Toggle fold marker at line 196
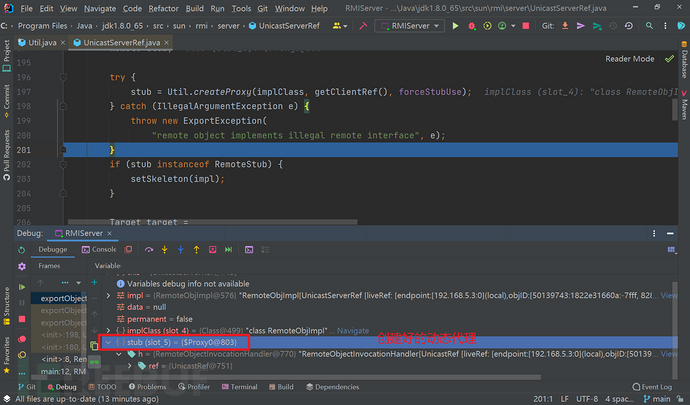Screen dimensions: 690x405 [63, 77]
